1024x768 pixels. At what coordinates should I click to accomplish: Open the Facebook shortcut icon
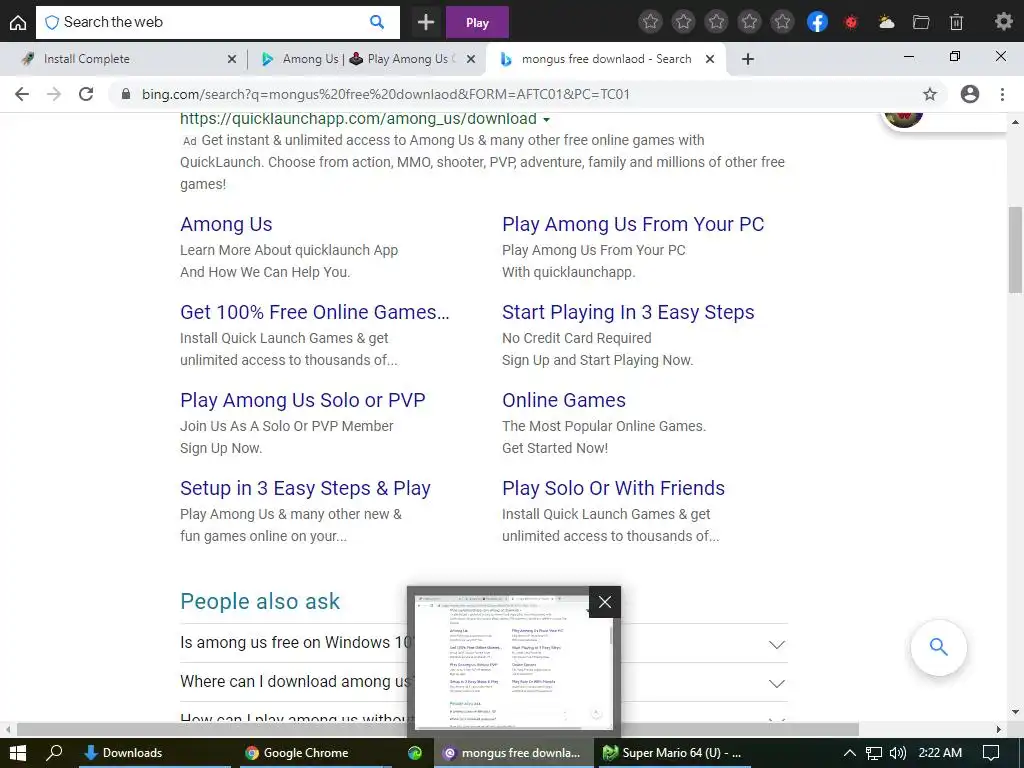[817, 22]
